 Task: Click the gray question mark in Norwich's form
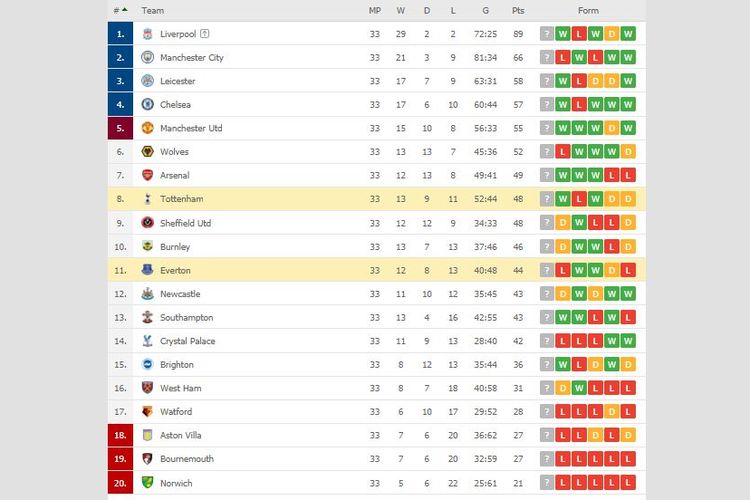pos(547,483)
